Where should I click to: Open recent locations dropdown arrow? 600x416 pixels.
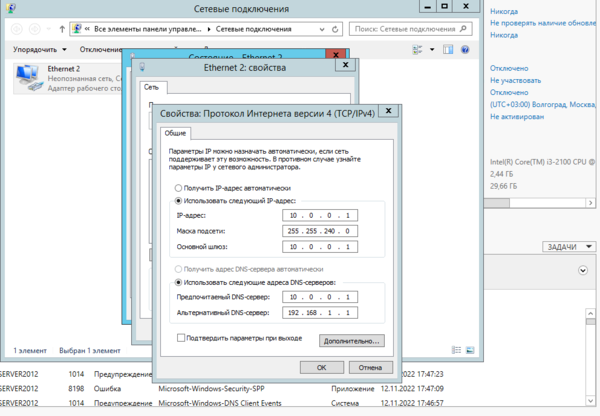[x=49, y=29]
